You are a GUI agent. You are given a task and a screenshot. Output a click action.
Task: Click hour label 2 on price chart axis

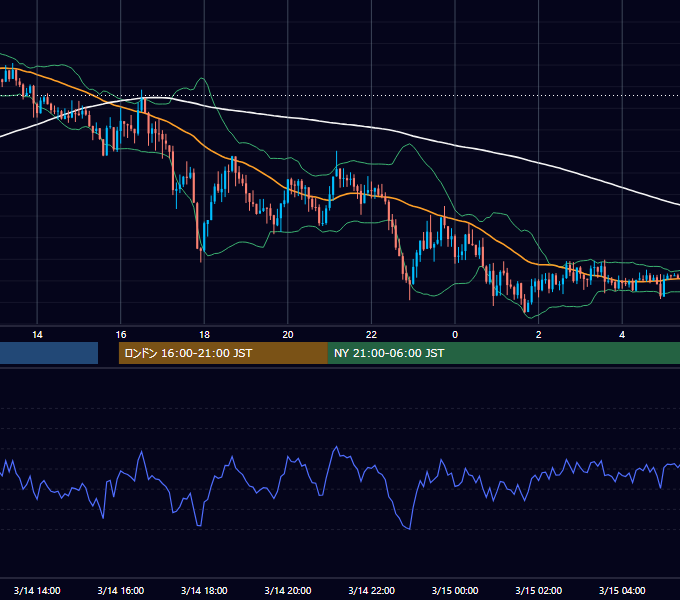pyautogui.click(x=538, y=335)
